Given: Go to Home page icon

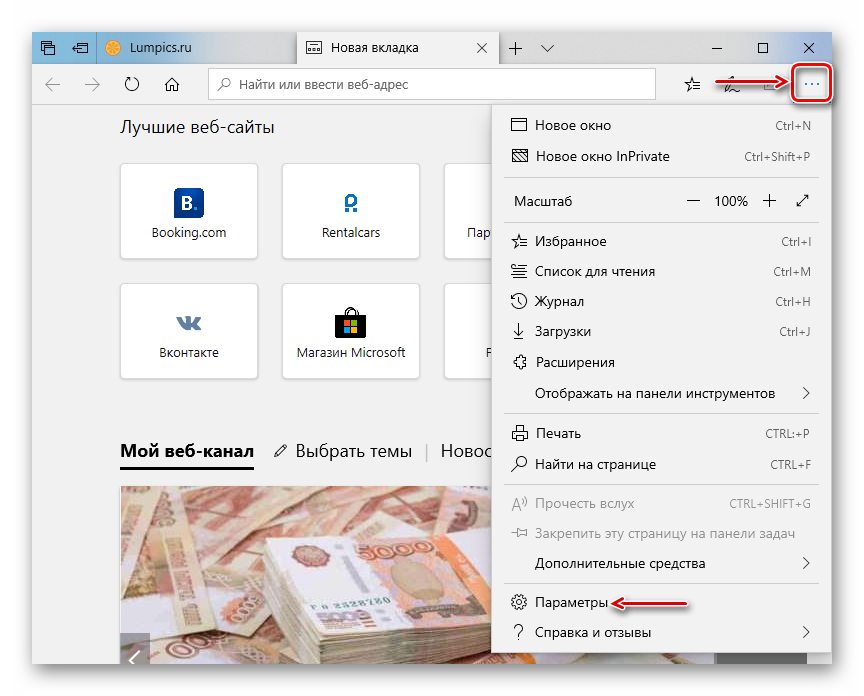Looking at the screenshot, I should pyautogui.click(x=172, y=85).
